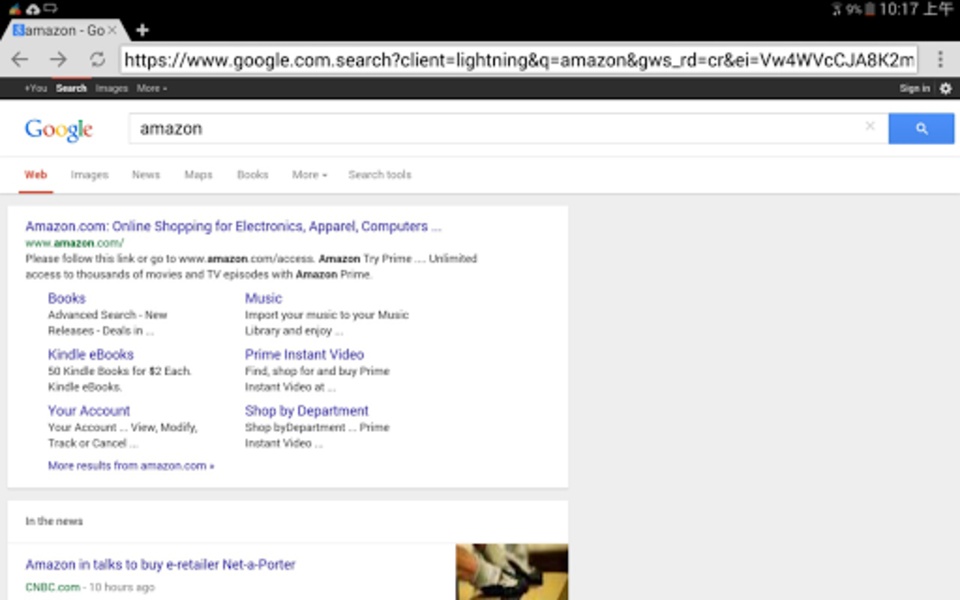Close the 'amazon - Go' browser tab
This screenshot has width=960, height=600.
112,30
